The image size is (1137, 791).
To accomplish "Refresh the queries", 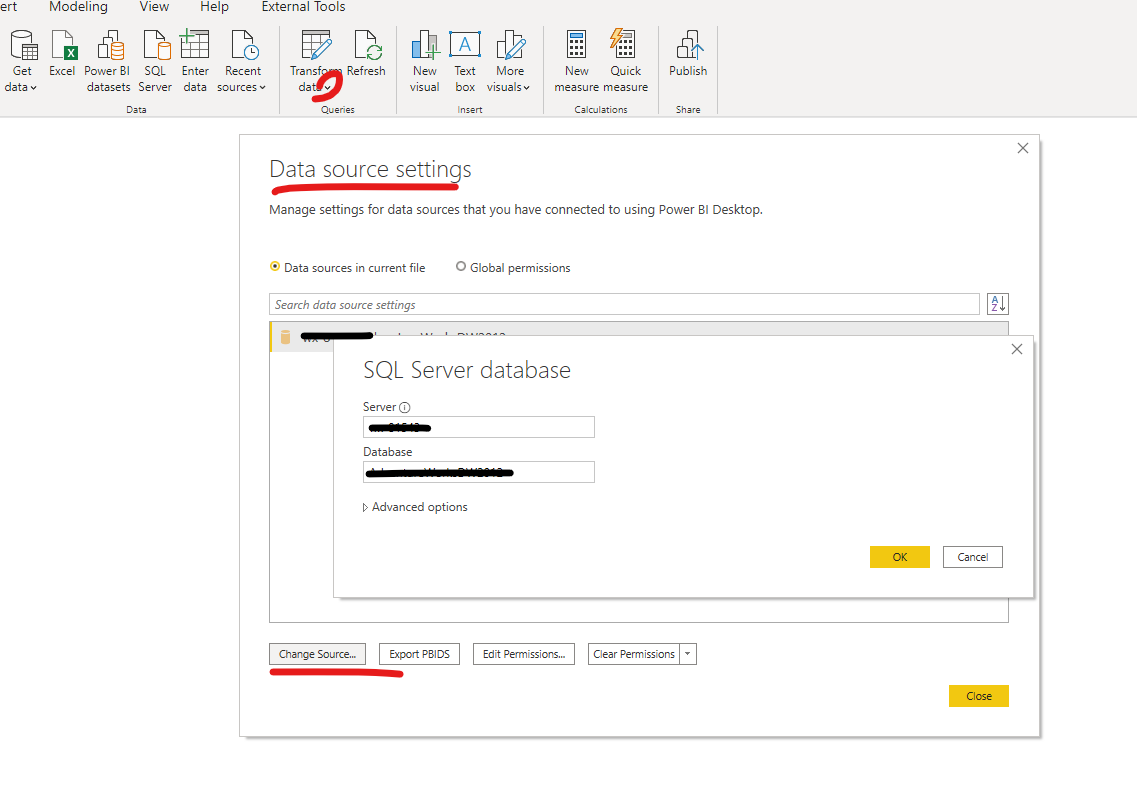I will pos(366,53).
